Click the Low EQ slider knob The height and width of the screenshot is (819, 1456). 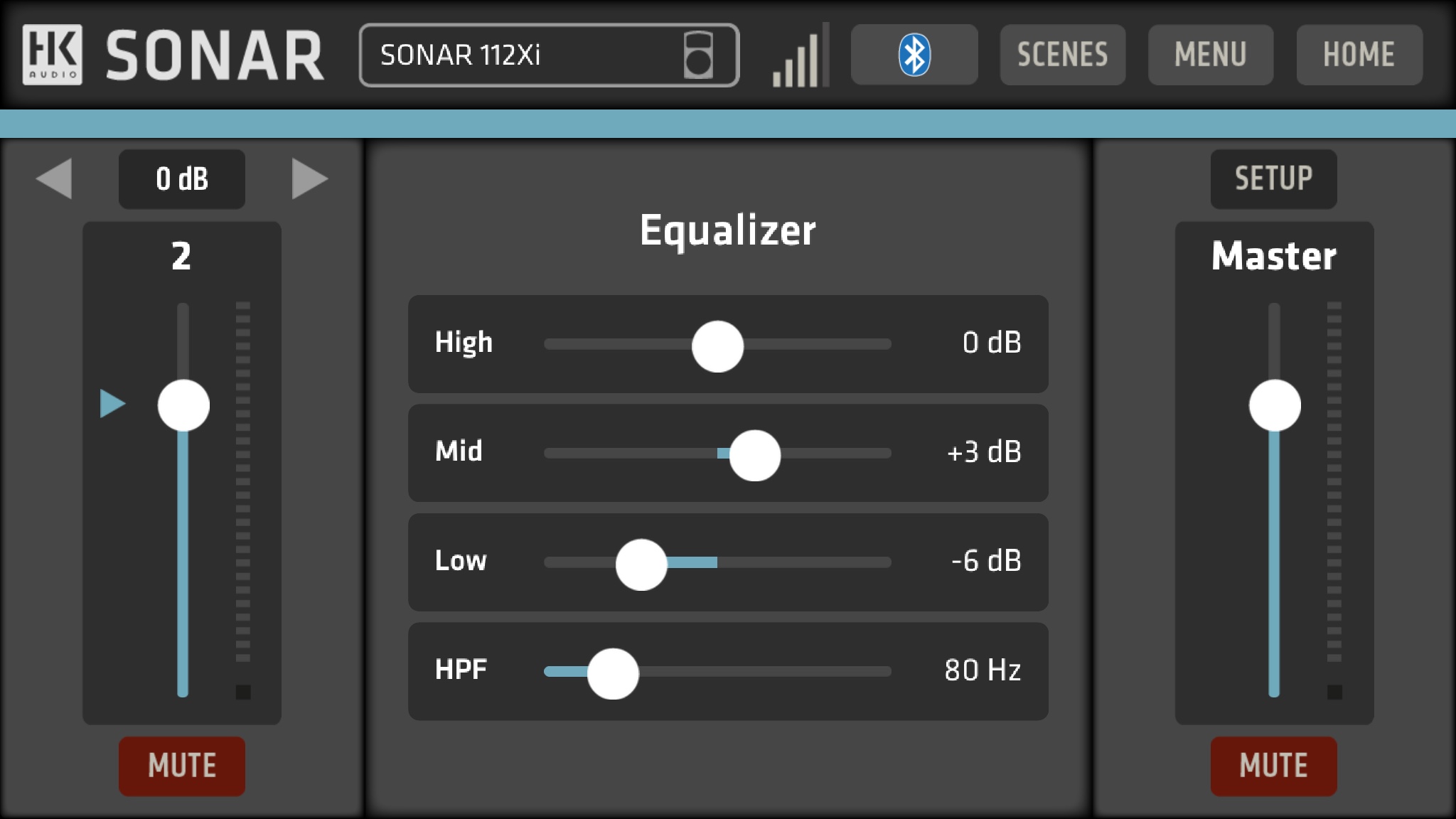coord(641,564)
